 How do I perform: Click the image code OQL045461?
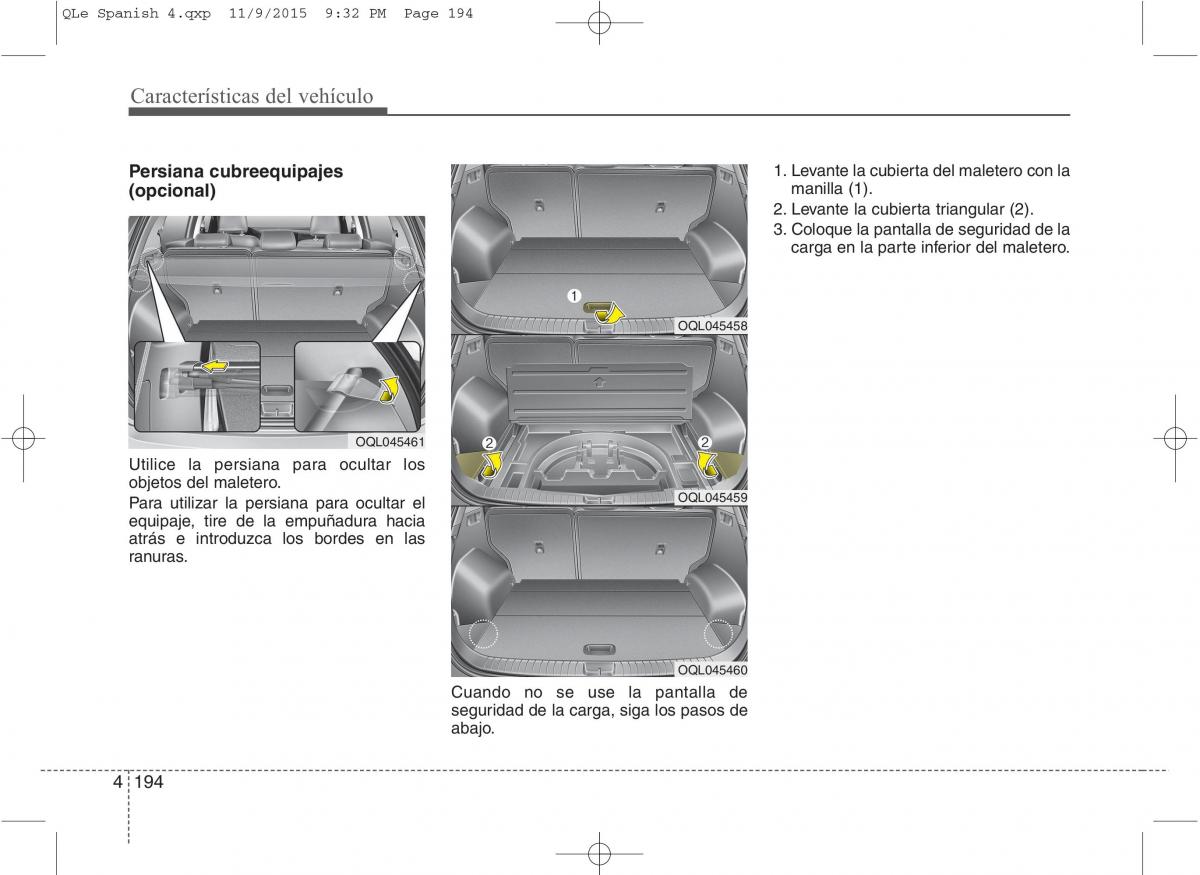tap(389, 441)
